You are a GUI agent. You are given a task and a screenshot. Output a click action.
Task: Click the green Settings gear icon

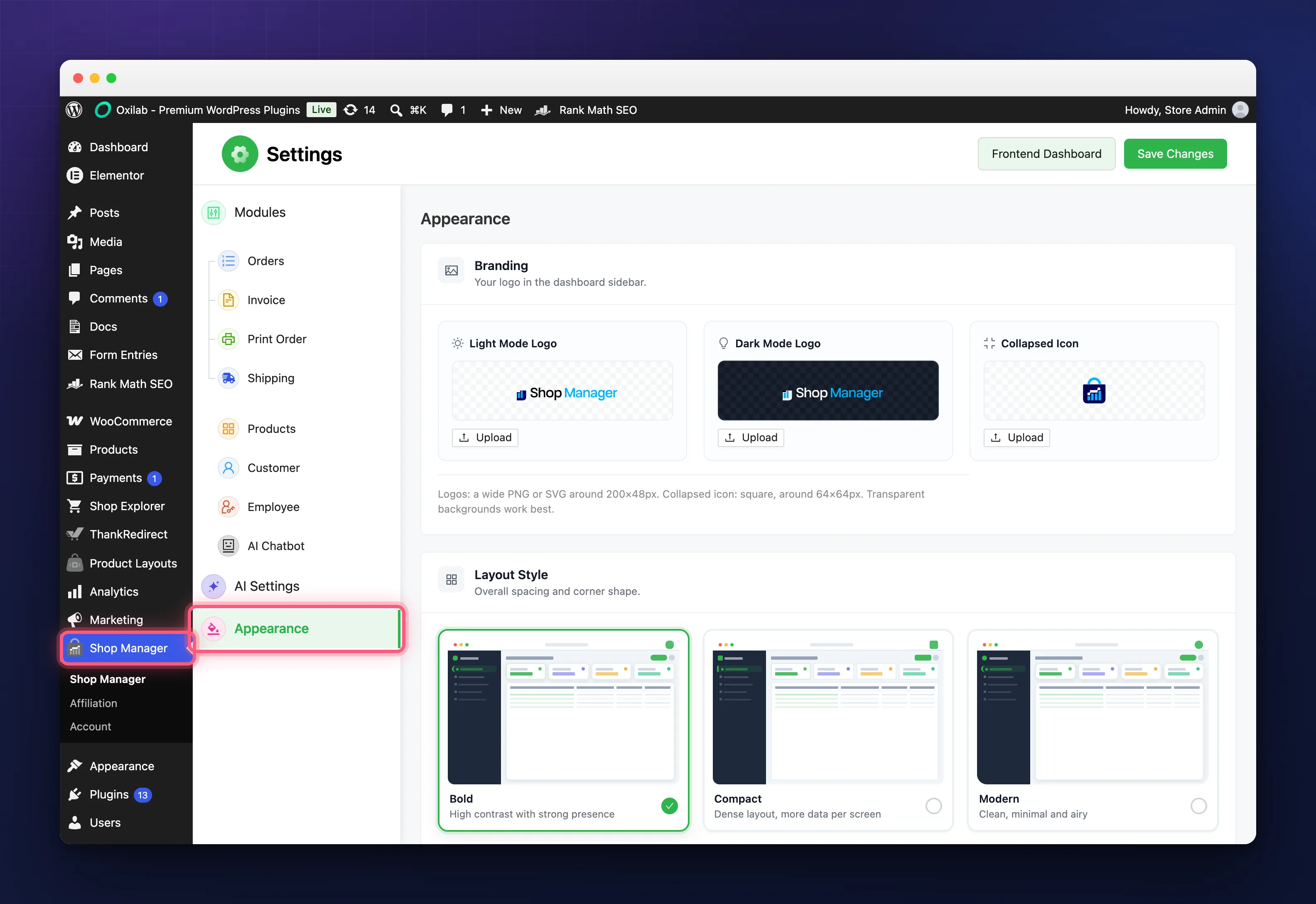click(240, 154)
